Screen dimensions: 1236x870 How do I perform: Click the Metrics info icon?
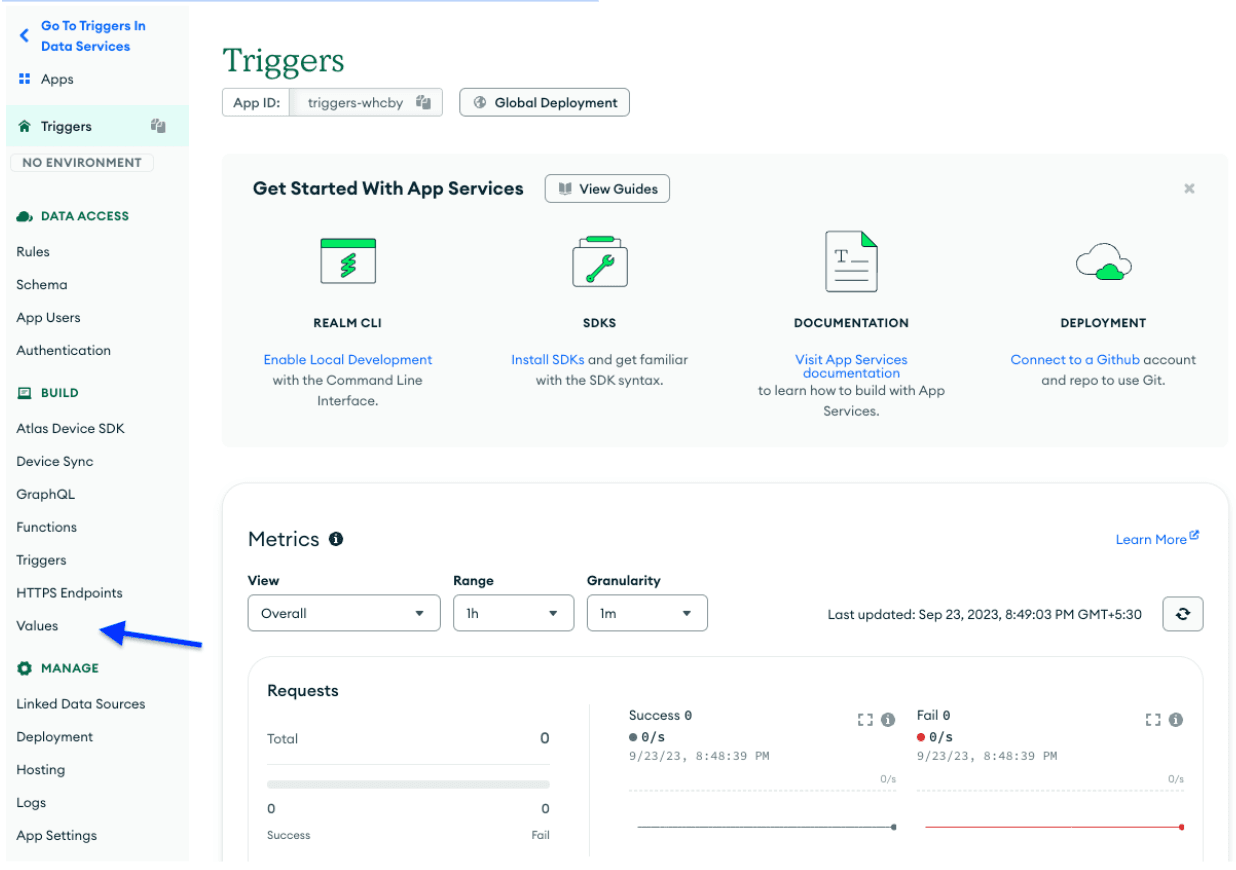(336, 539)
